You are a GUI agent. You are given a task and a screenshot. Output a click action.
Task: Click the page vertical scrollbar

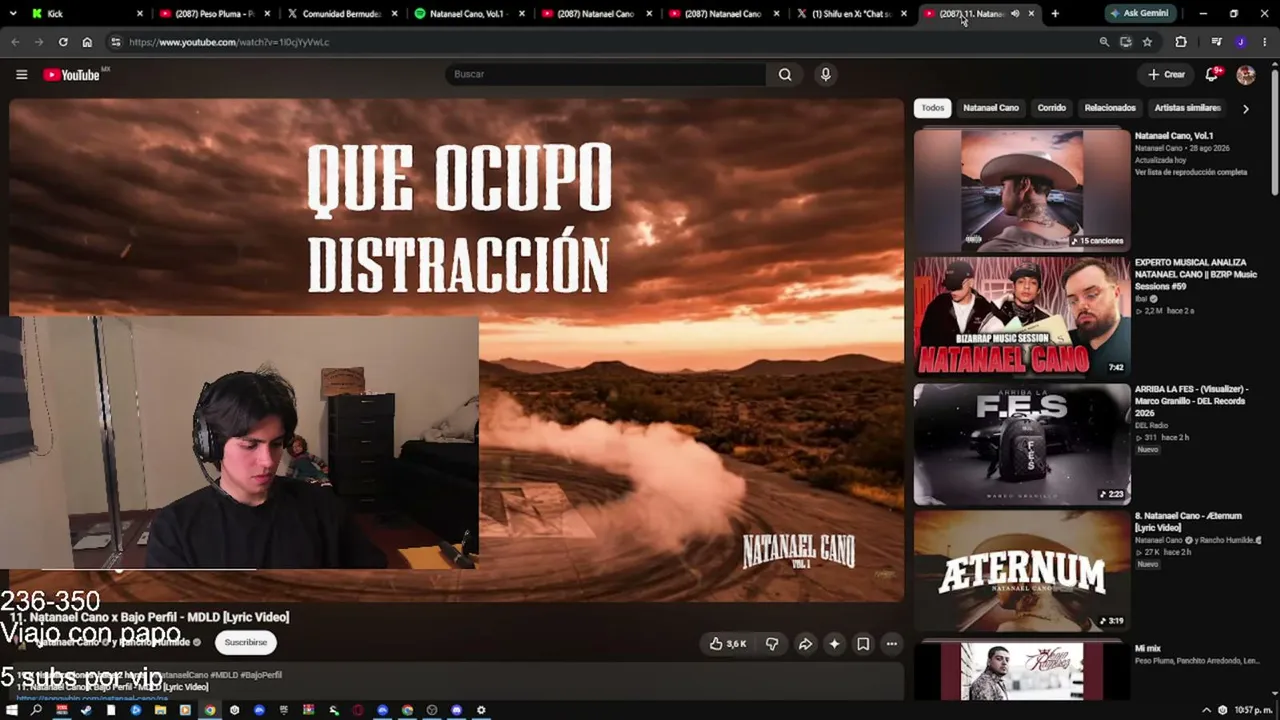click(x=1274, y=130)
